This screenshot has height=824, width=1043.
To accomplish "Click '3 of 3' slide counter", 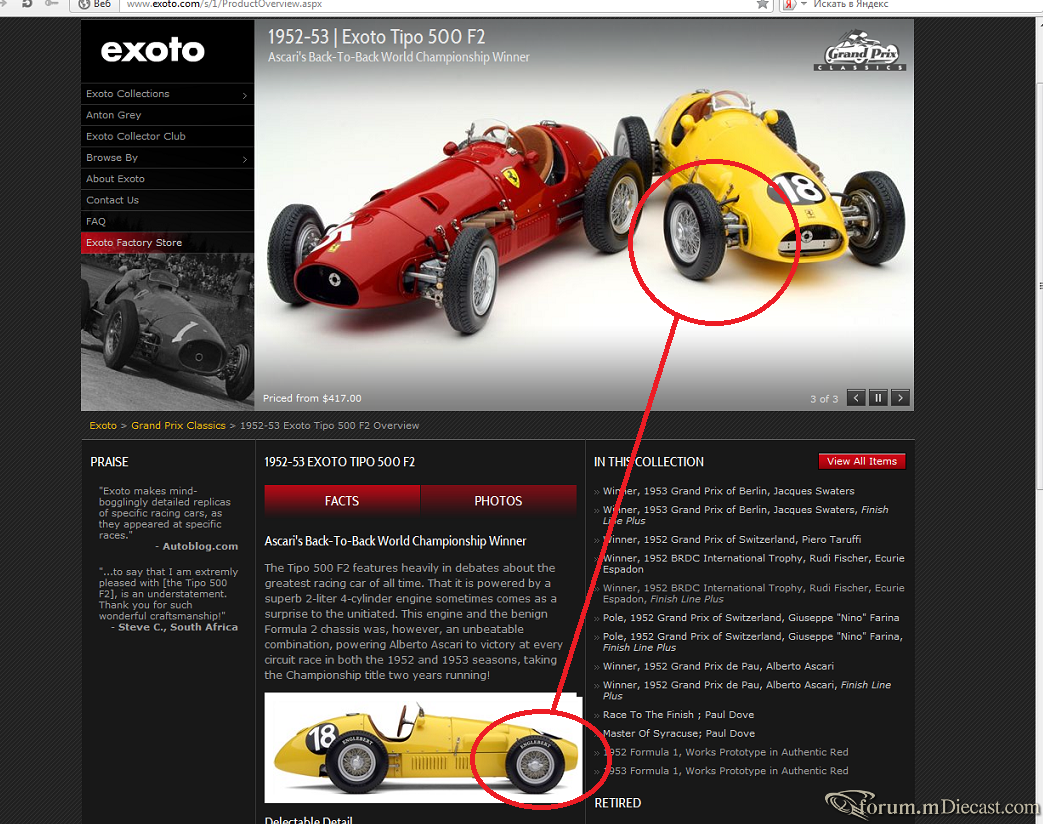I will 823,399.
